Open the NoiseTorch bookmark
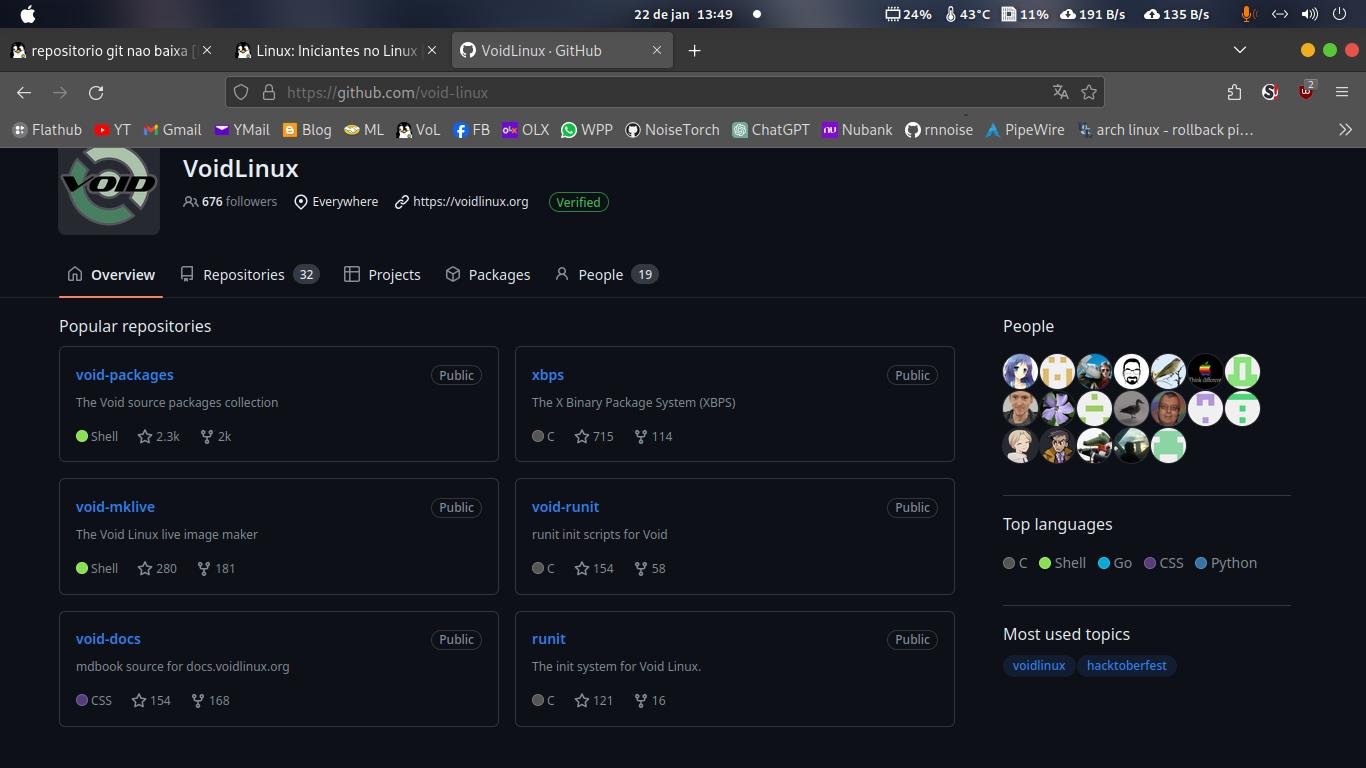This screenshot has height=768, width=1366. click(x=672, y=130)
